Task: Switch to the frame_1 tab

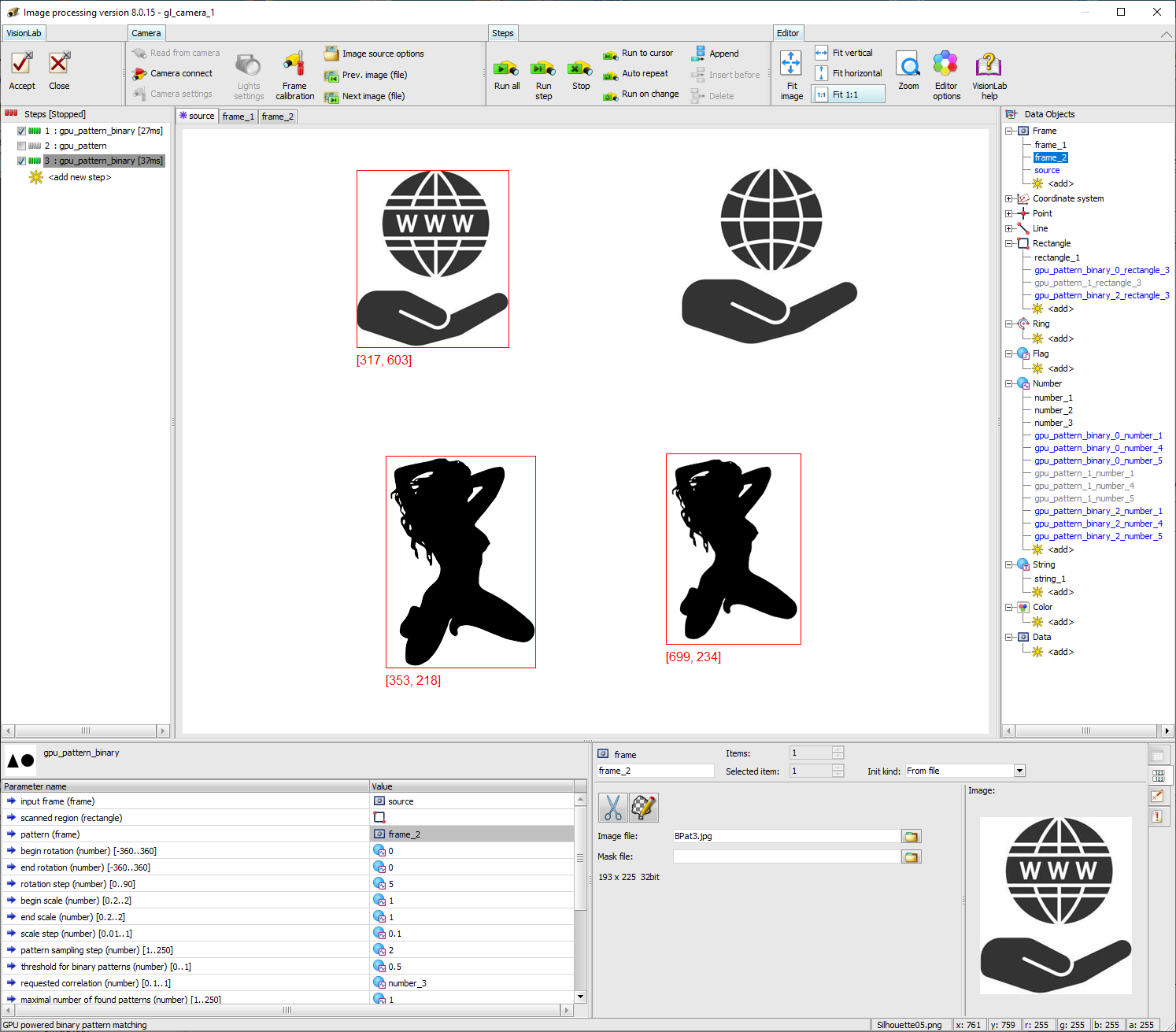Action: [238, 117]
